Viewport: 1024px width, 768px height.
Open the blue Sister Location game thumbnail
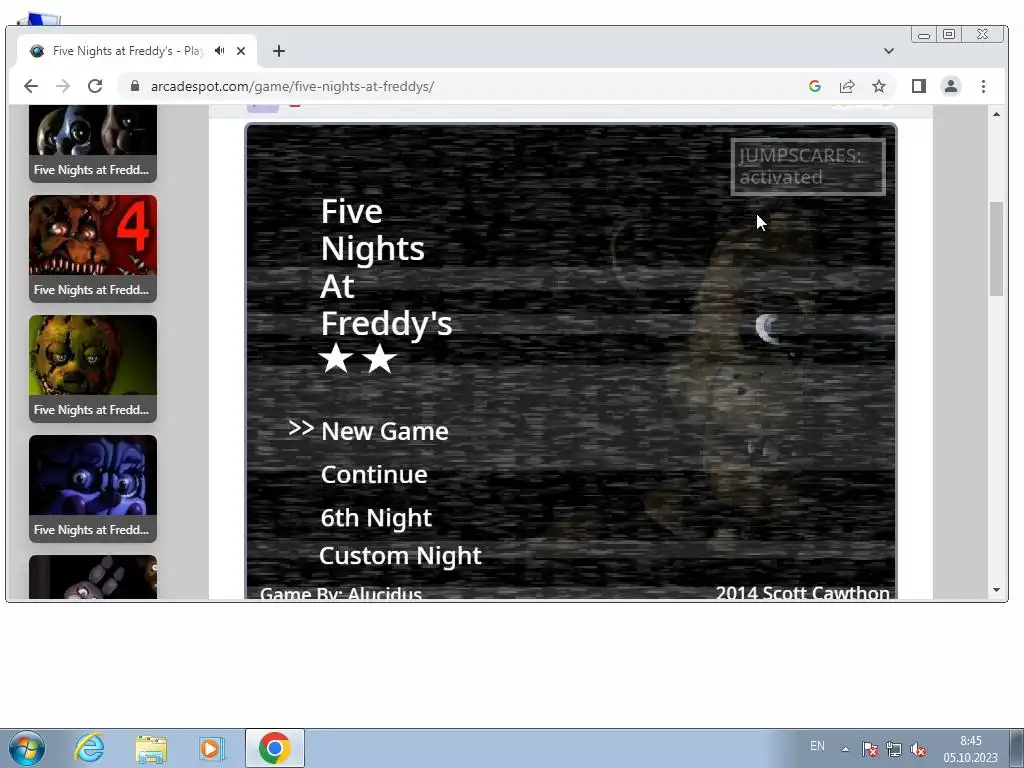[x=93, y=488]
